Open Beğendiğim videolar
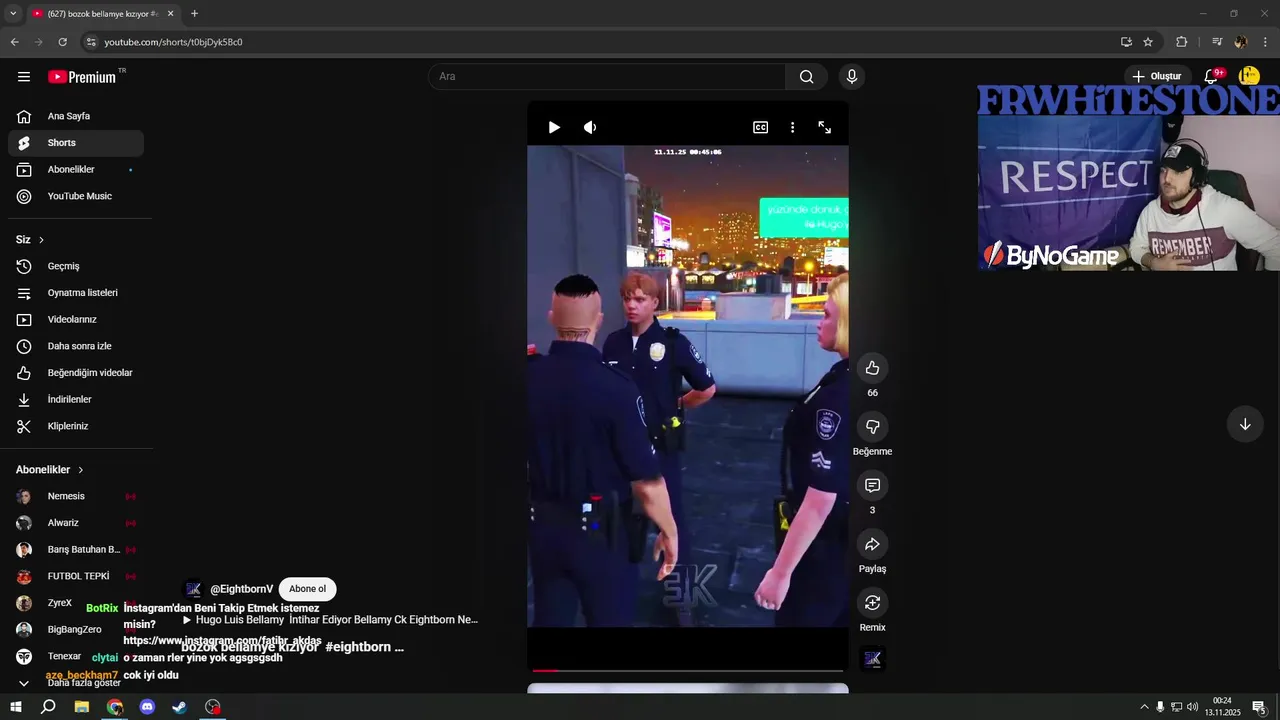The width and height of the screenshot is (1280, 720). tap(76, 373)
